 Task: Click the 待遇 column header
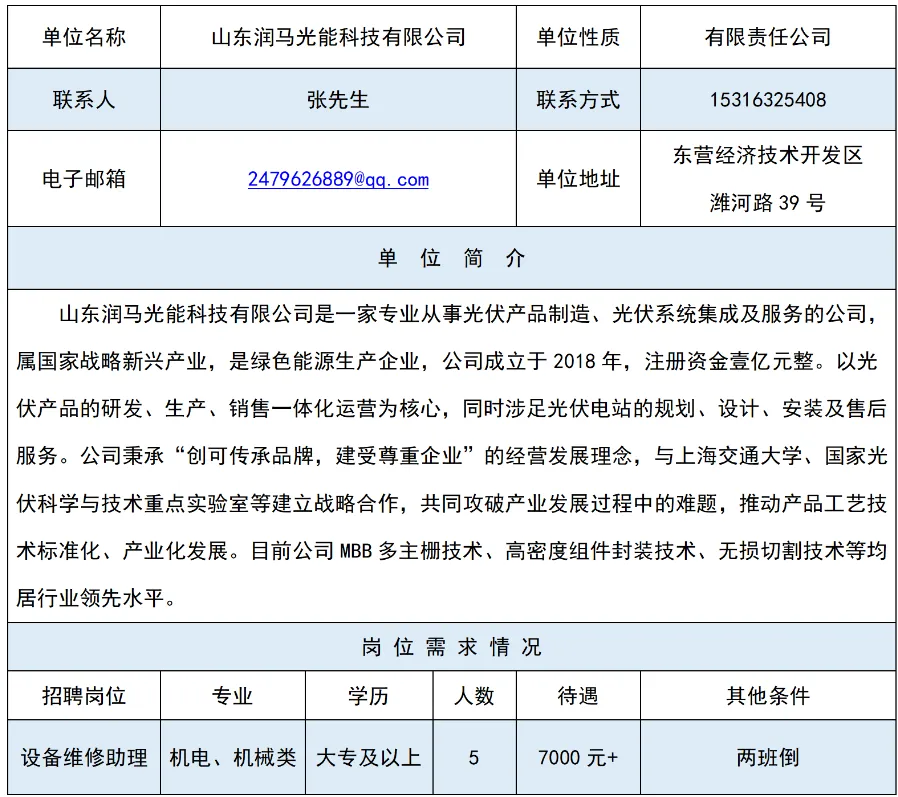578,696
